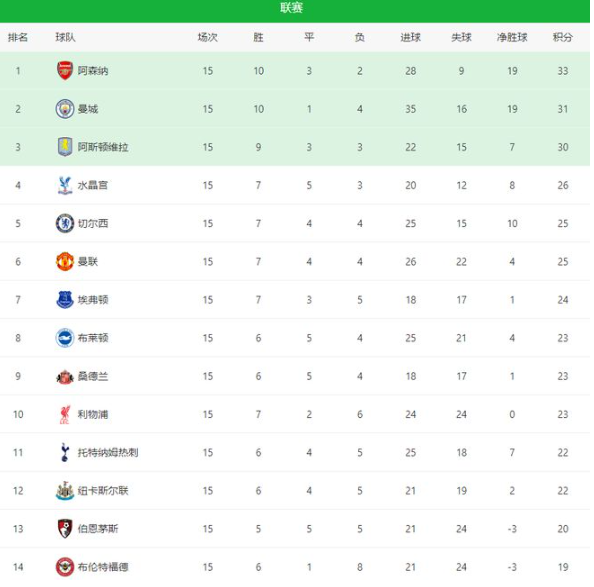This screenshot has height=587, width=594.
Task: Click the Arsenal club crest
Action: [65, 71]
